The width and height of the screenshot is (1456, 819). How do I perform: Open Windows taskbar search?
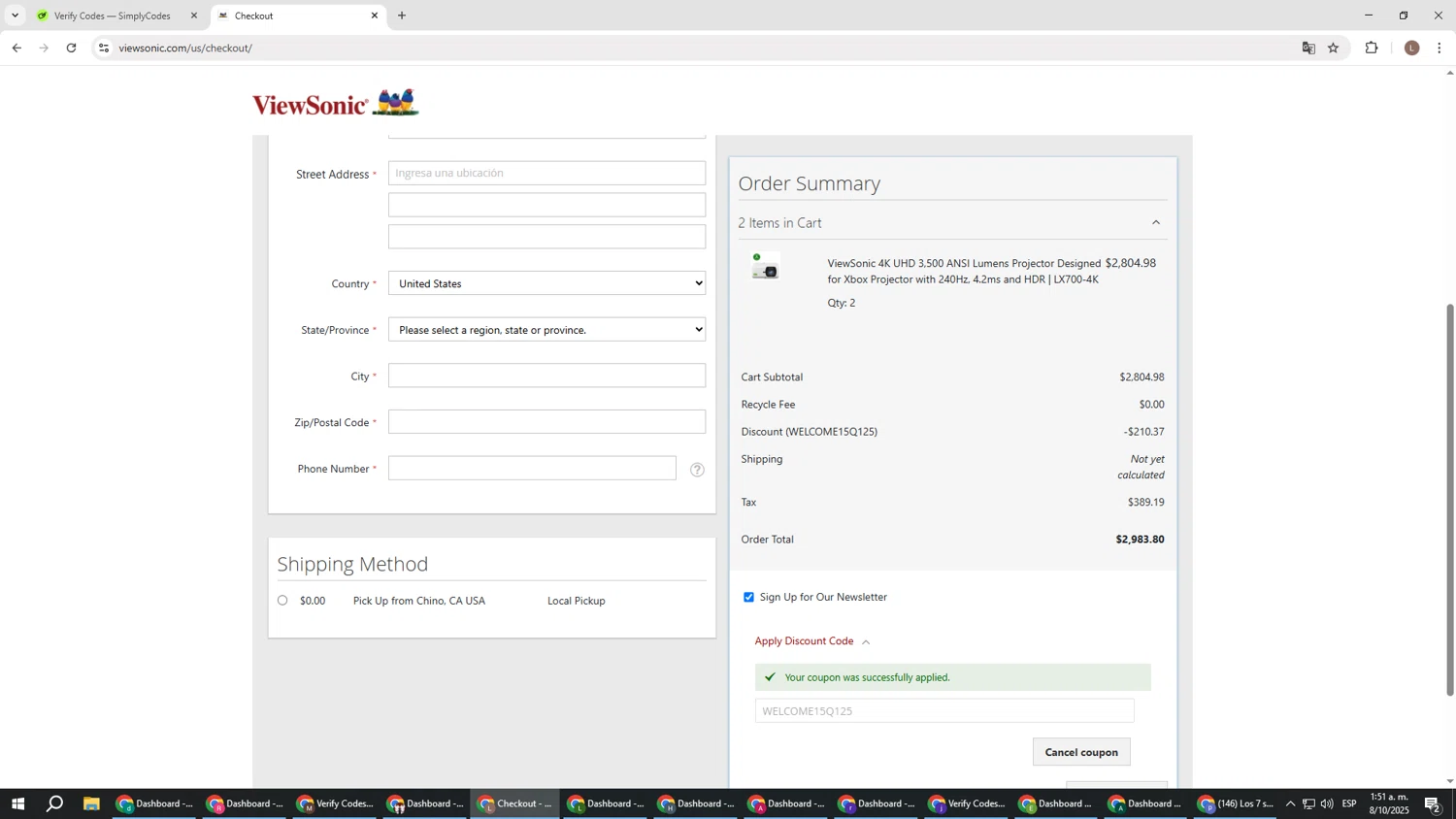tap(55, 803)
